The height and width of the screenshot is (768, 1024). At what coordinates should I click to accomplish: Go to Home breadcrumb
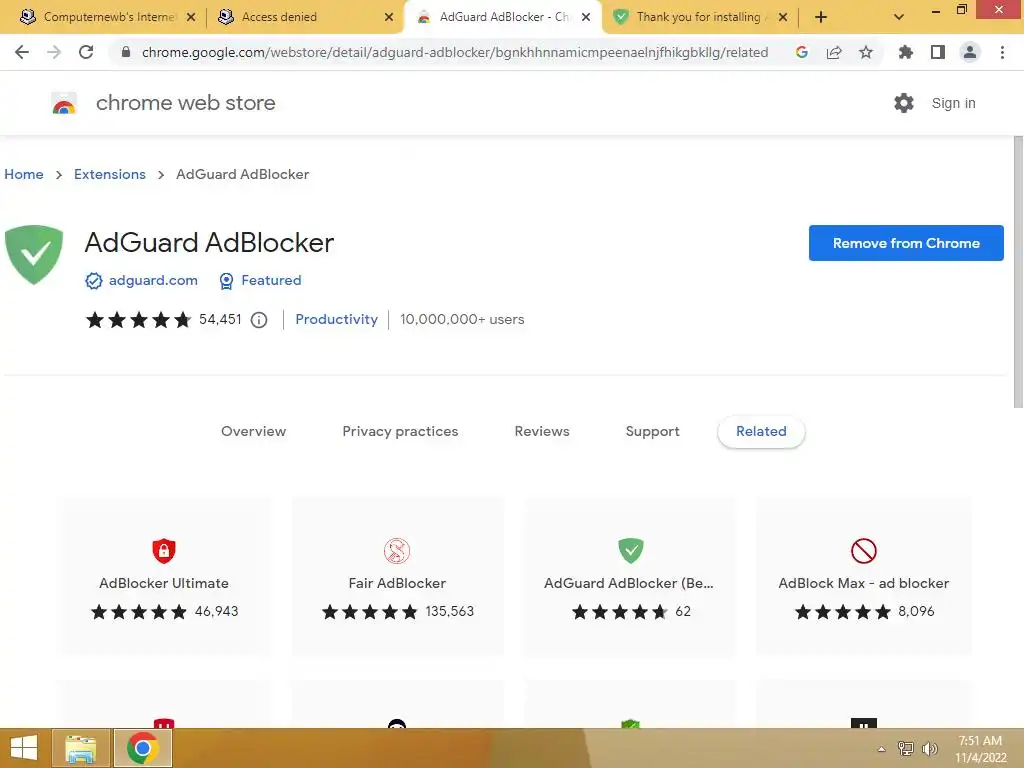24,174
